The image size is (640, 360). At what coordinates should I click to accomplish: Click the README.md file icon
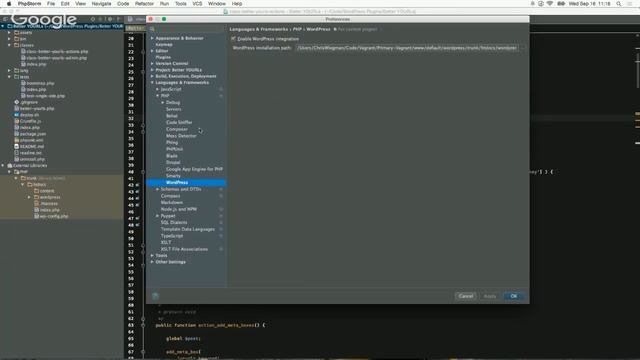click(16, 146)
